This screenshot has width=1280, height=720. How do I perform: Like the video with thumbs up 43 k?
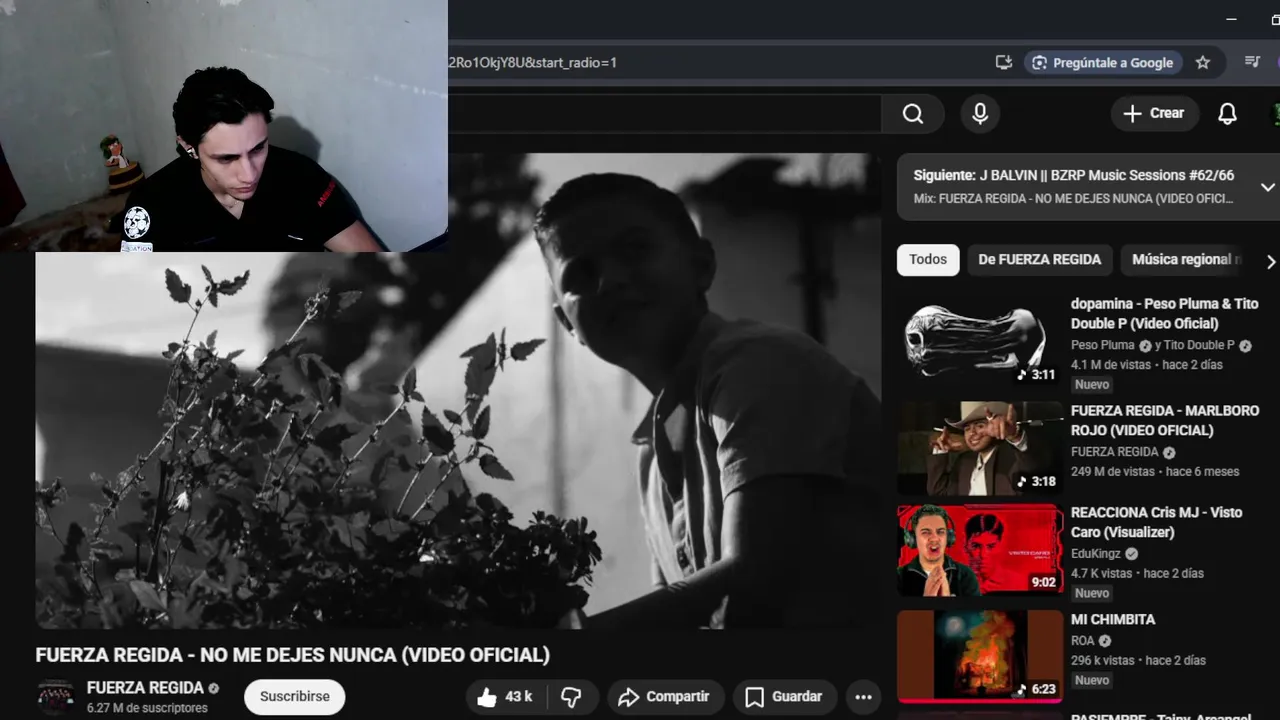pos(506,697)
